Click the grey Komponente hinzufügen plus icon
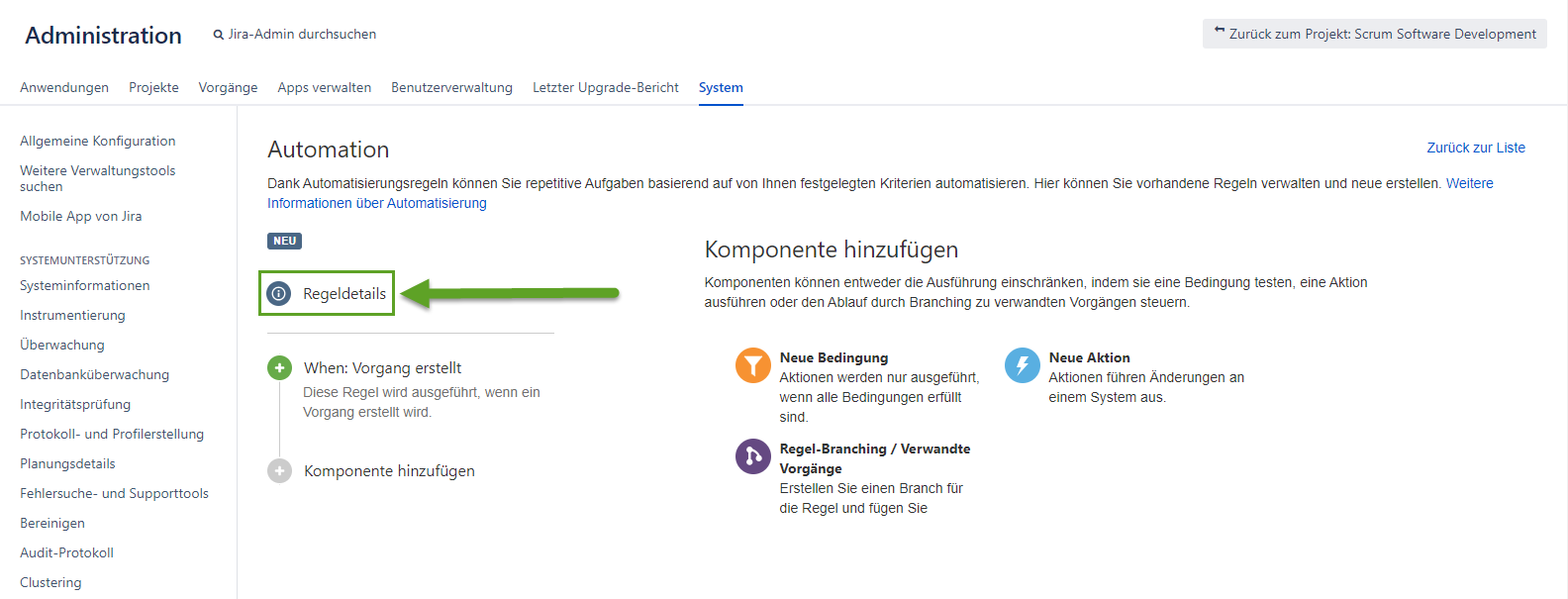Viewport: 1568px width, 599px height. click(279, 471)
